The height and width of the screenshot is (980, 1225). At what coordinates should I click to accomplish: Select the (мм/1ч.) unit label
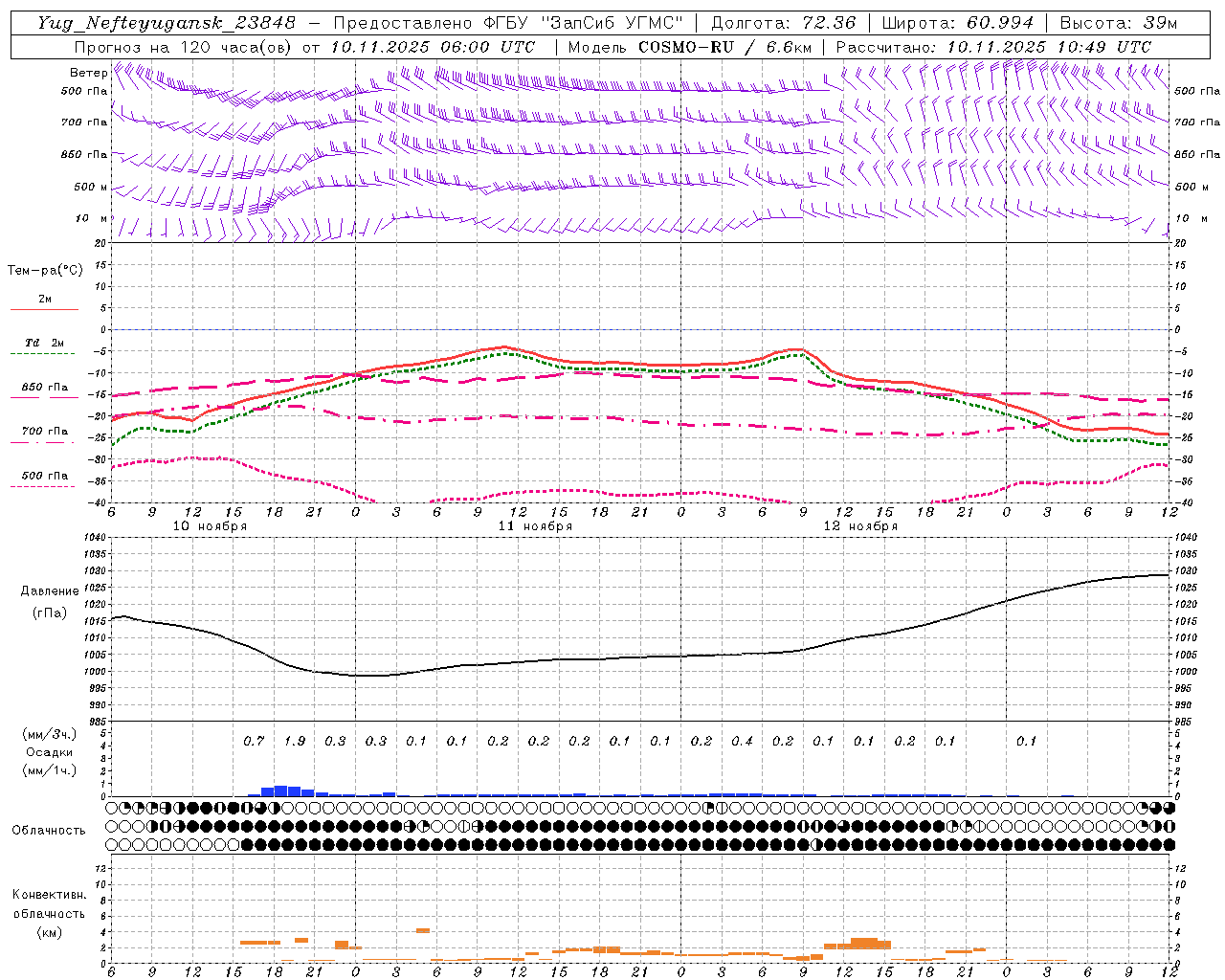click(50, 770)
